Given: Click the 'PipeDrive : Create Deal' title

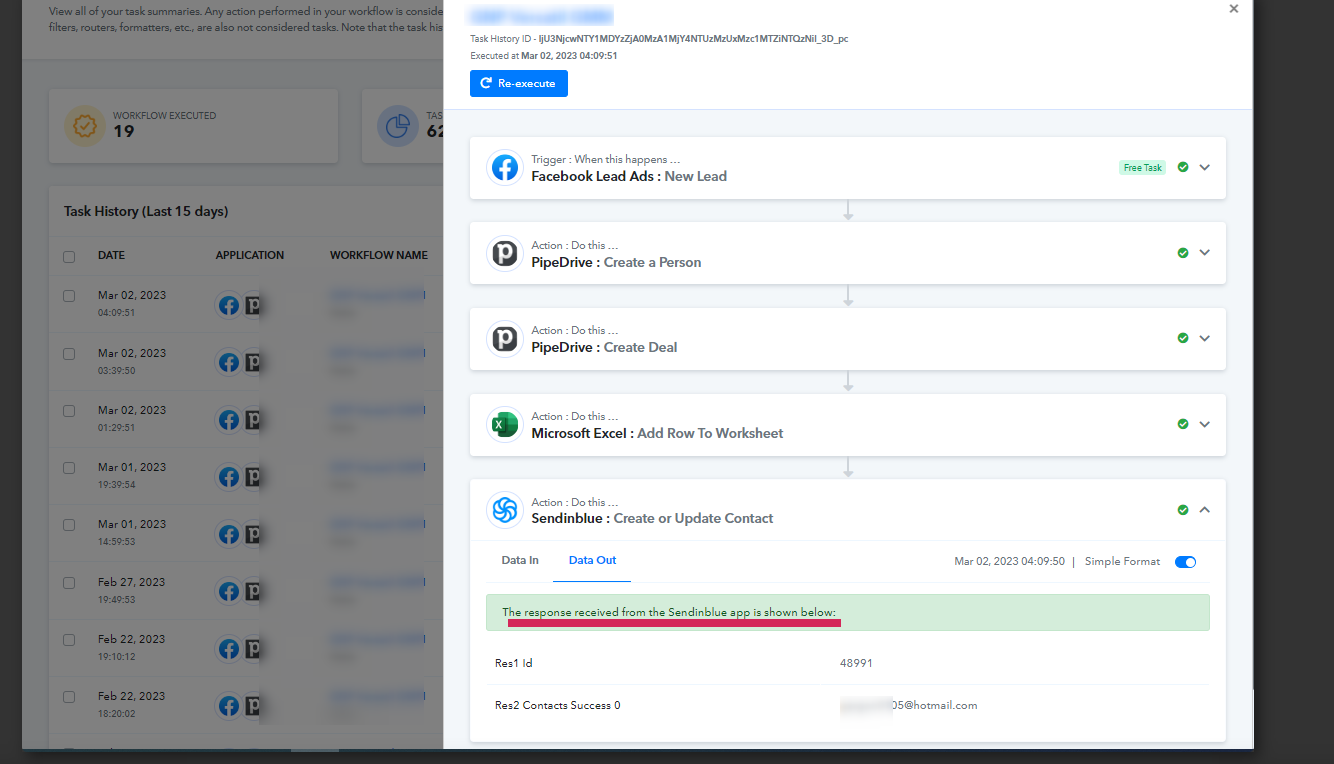Looking at the screenshot, I should tap(604, 348).
